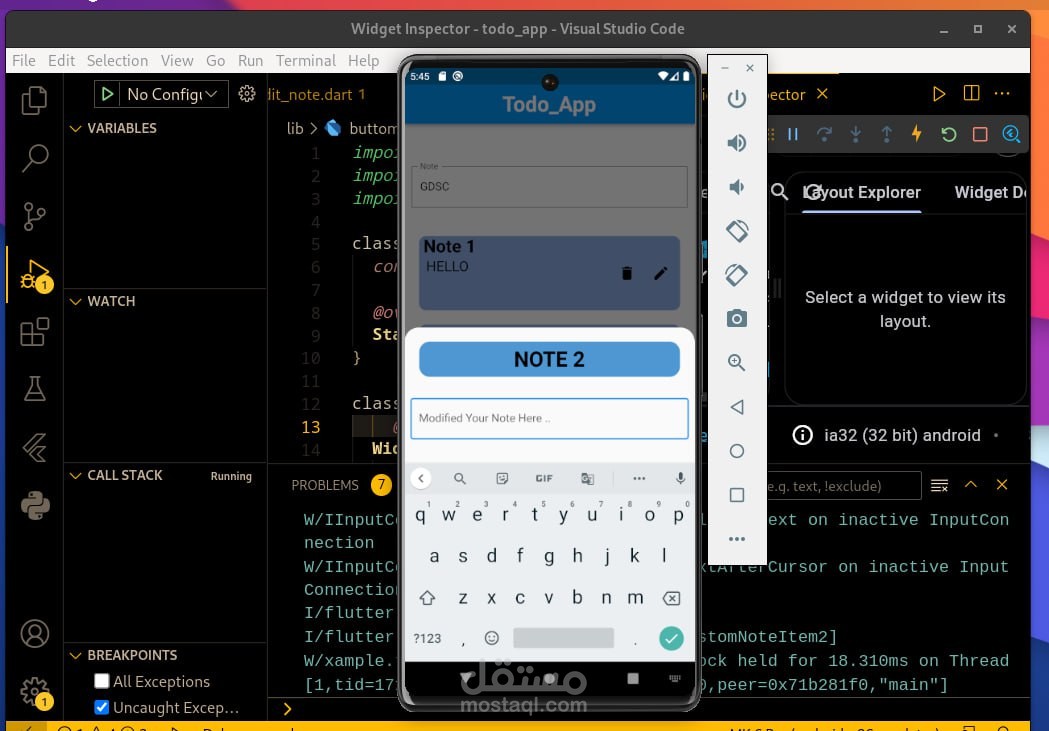Click the debug console filter input
The width and height of the screenshot is (1049, 731).
[x=844, y=486]
